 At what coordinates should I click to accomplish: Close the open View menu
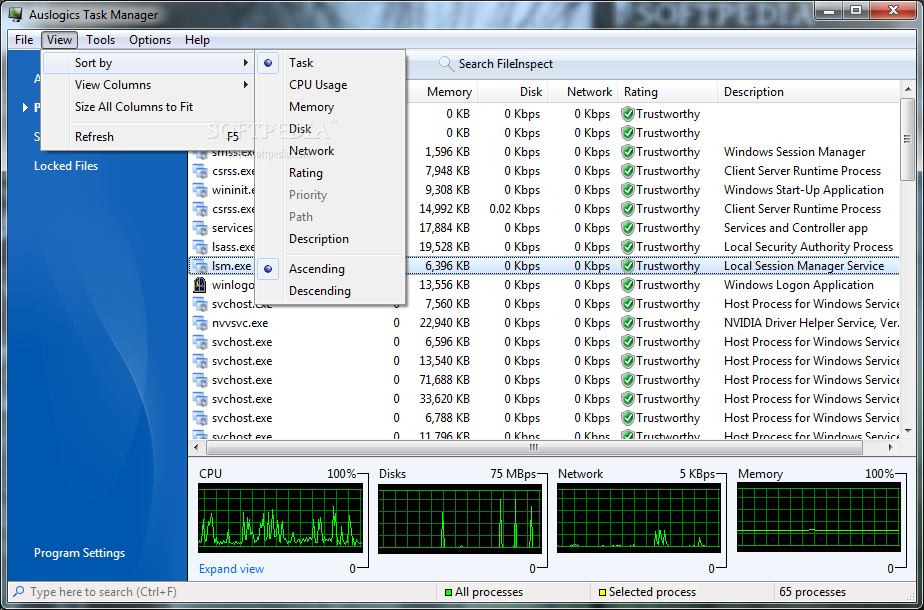click(60, 39)
